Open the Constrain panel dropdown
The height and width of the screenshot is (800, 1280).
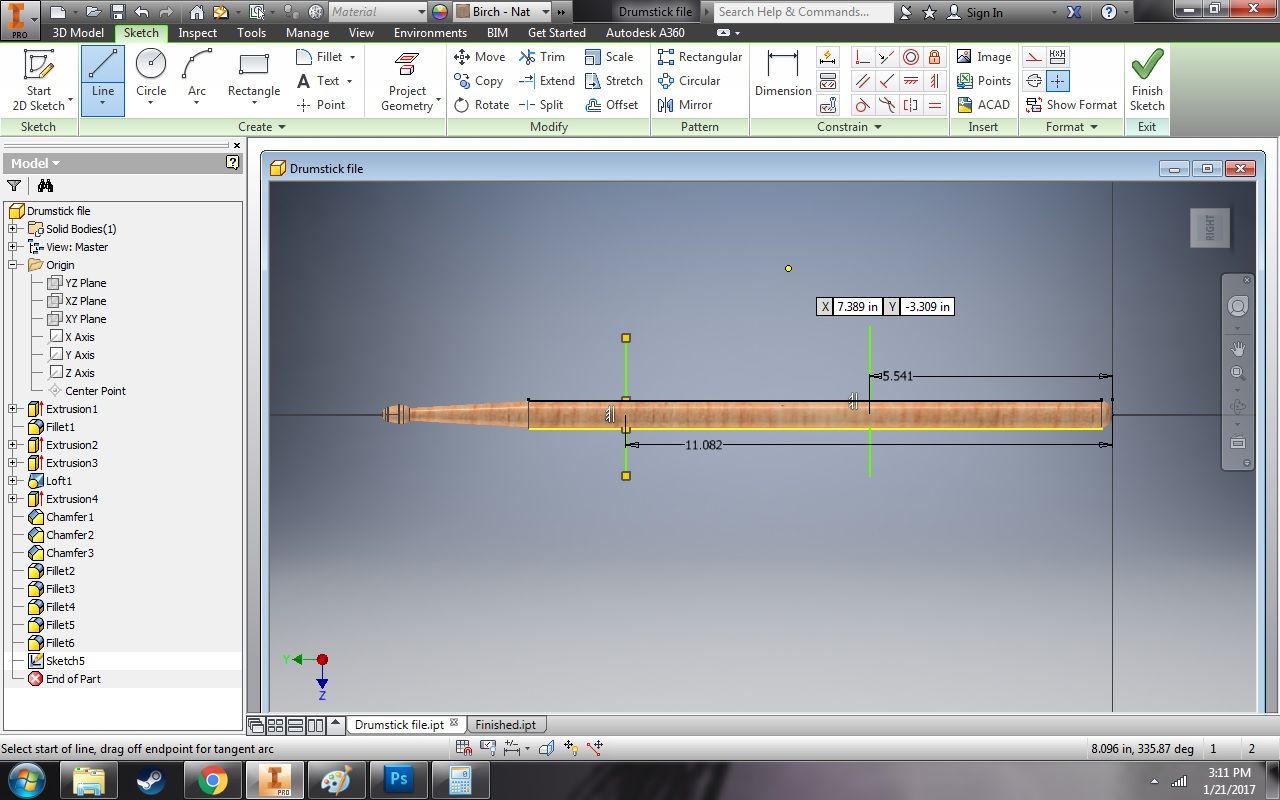click(876, 127)
